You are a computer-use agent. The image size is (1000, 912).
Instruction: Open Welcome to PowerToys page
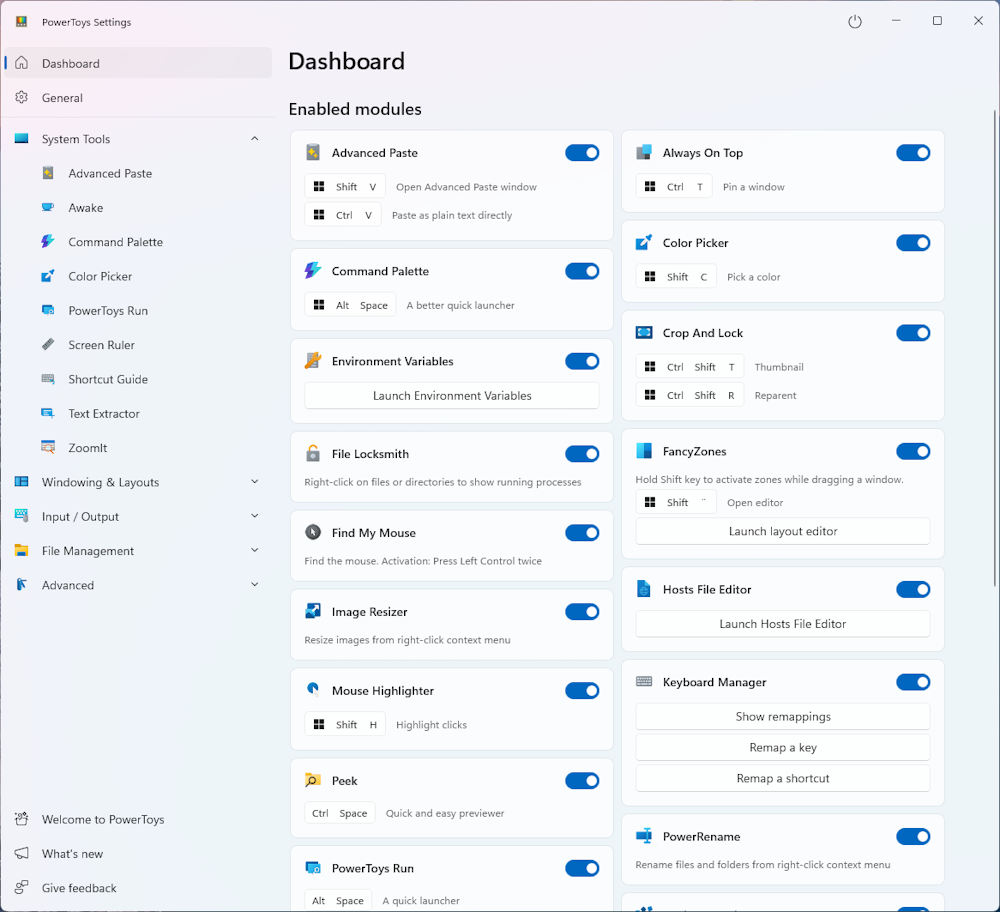[x=138, y=819]
